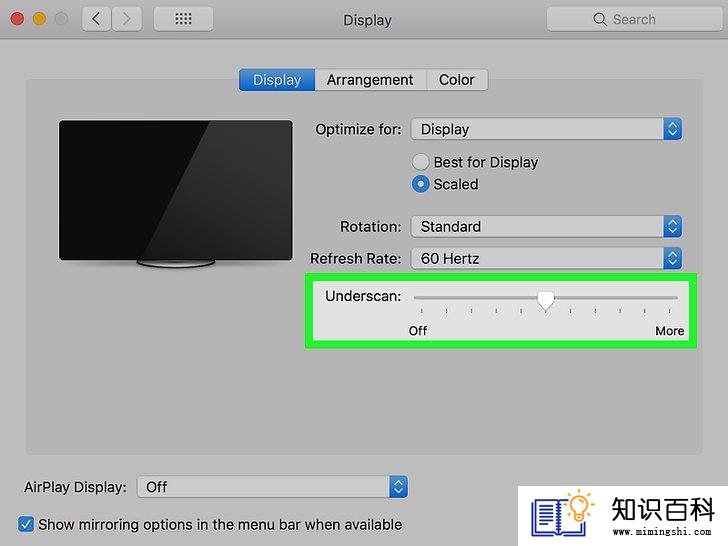Go forward with the right chevron button
The width and height of the screenshot is (728, 546).
(x=127, y=19)
